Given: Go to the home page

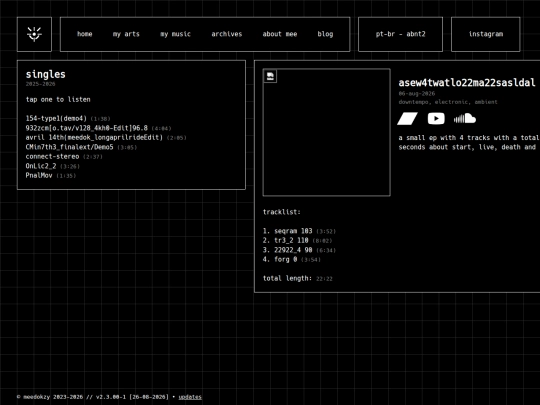Looking at the screenshot, I should (x=84, y=34).
